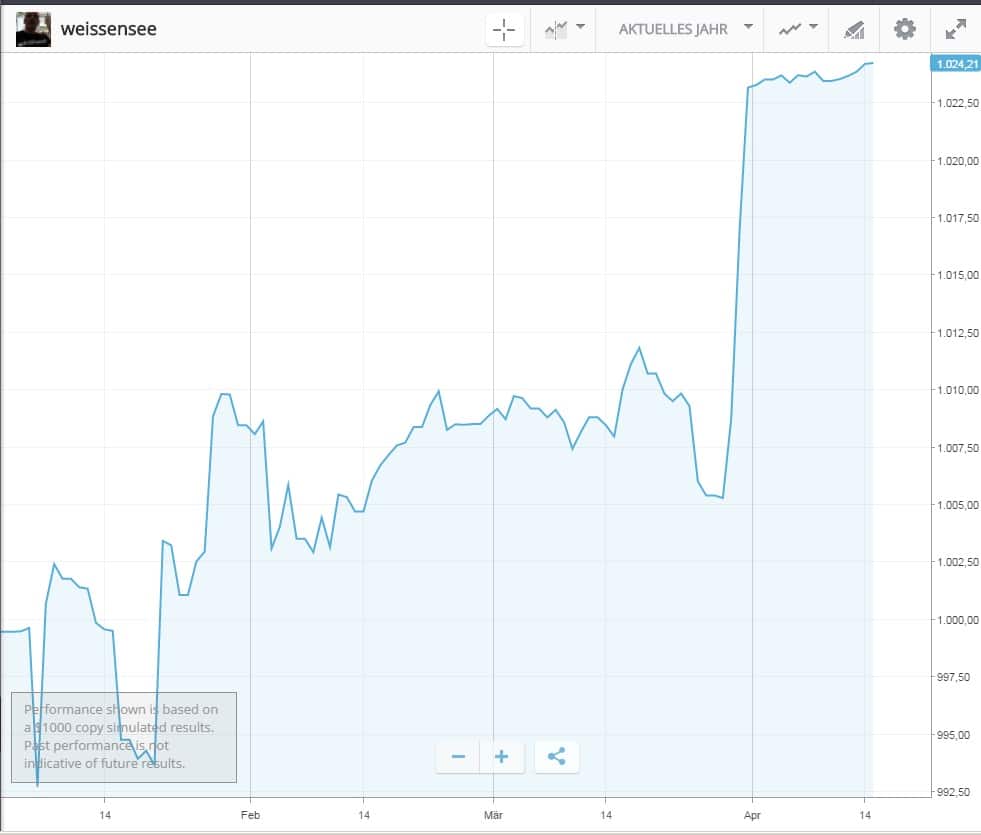The width and height of the screenshot is (981, 835).
Task: Select the Mär marker on time axis
Action: 494,815
